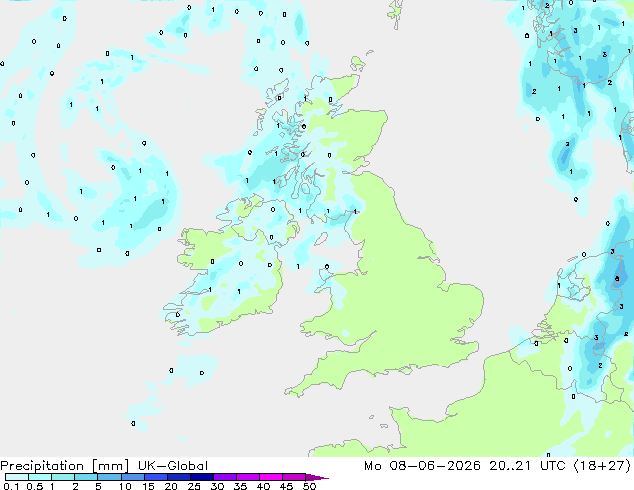Click the 'Precipitation [mm]' title text

pos(65,466)
